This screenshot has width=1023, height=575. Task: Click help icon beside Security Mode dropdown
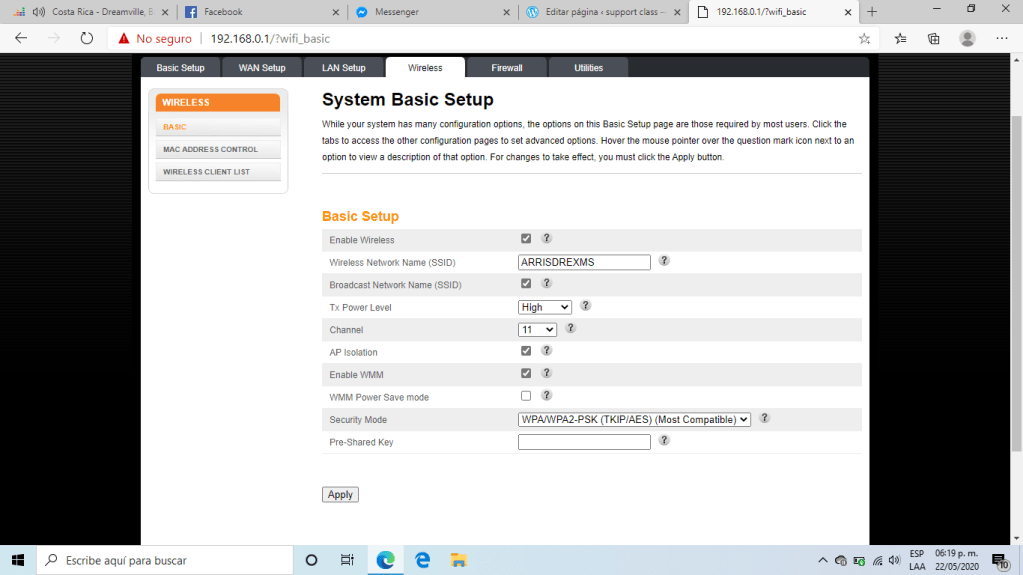[x=765, y=419]
